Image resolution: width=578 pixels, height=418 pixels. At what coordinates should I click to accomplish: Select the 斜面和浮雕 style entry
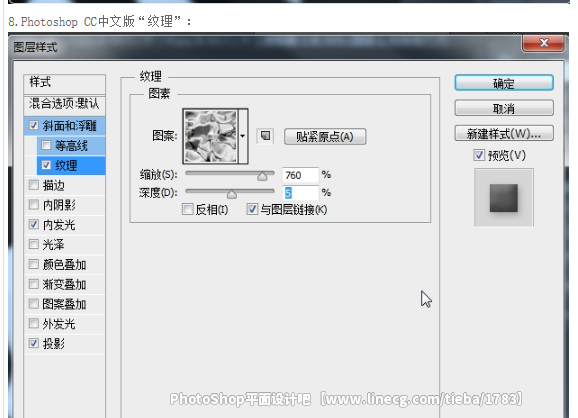pos(69,126)
